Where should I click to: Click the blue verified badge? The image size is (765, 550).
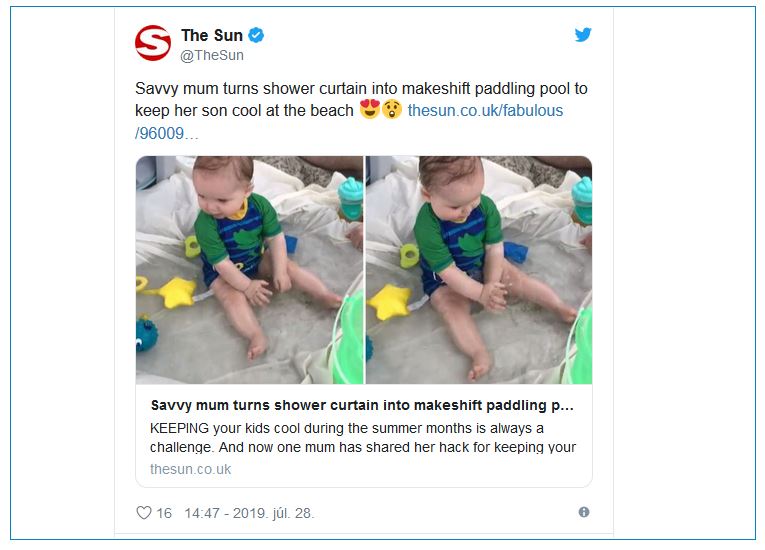pyautogui.click(x=256, y=35)
